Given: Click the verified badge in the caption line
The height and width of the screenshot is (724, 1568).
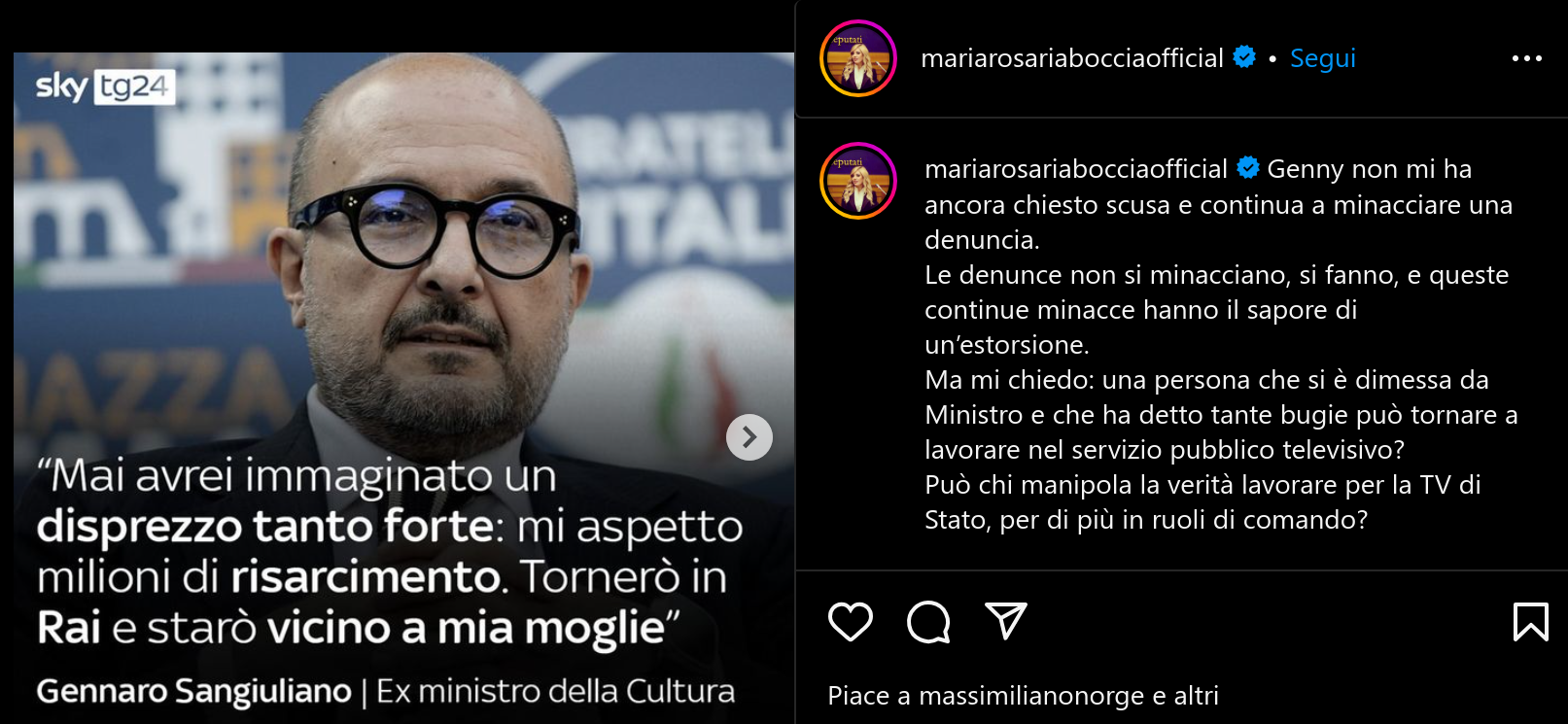Looking at the screenshot, I should (1248, 168).
